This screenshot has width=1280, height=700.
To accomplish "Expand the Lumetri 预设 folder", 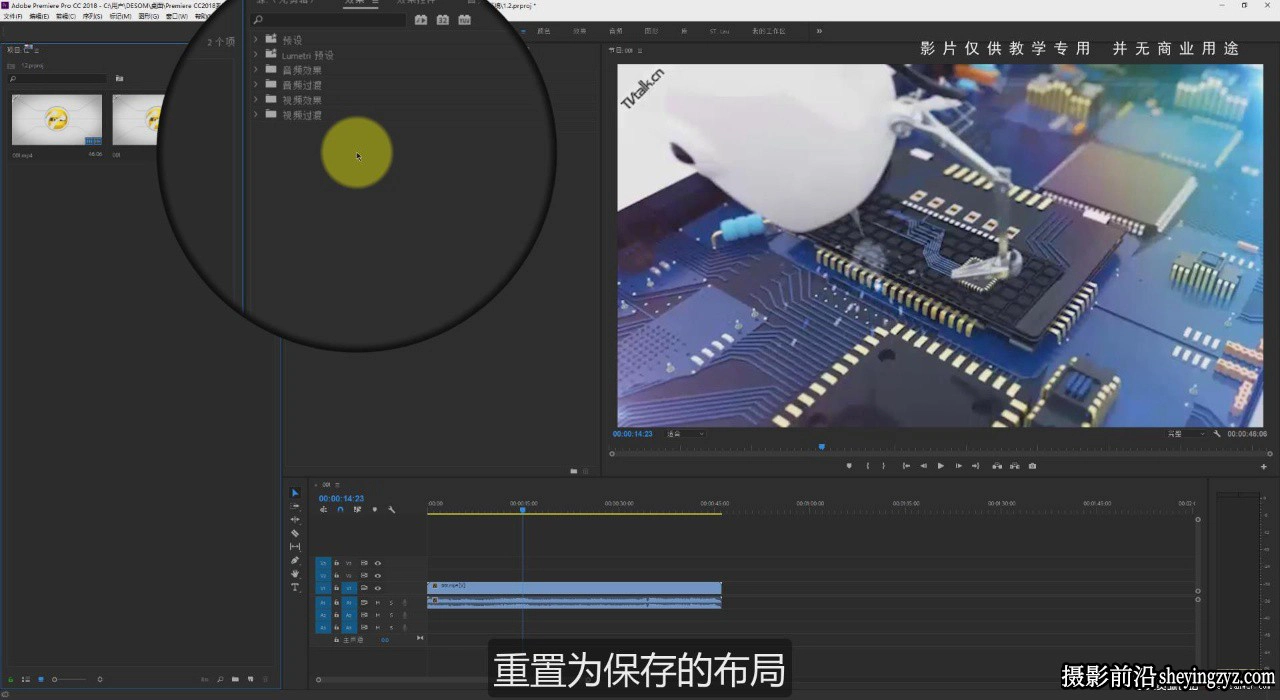I will tap(256, 55).
